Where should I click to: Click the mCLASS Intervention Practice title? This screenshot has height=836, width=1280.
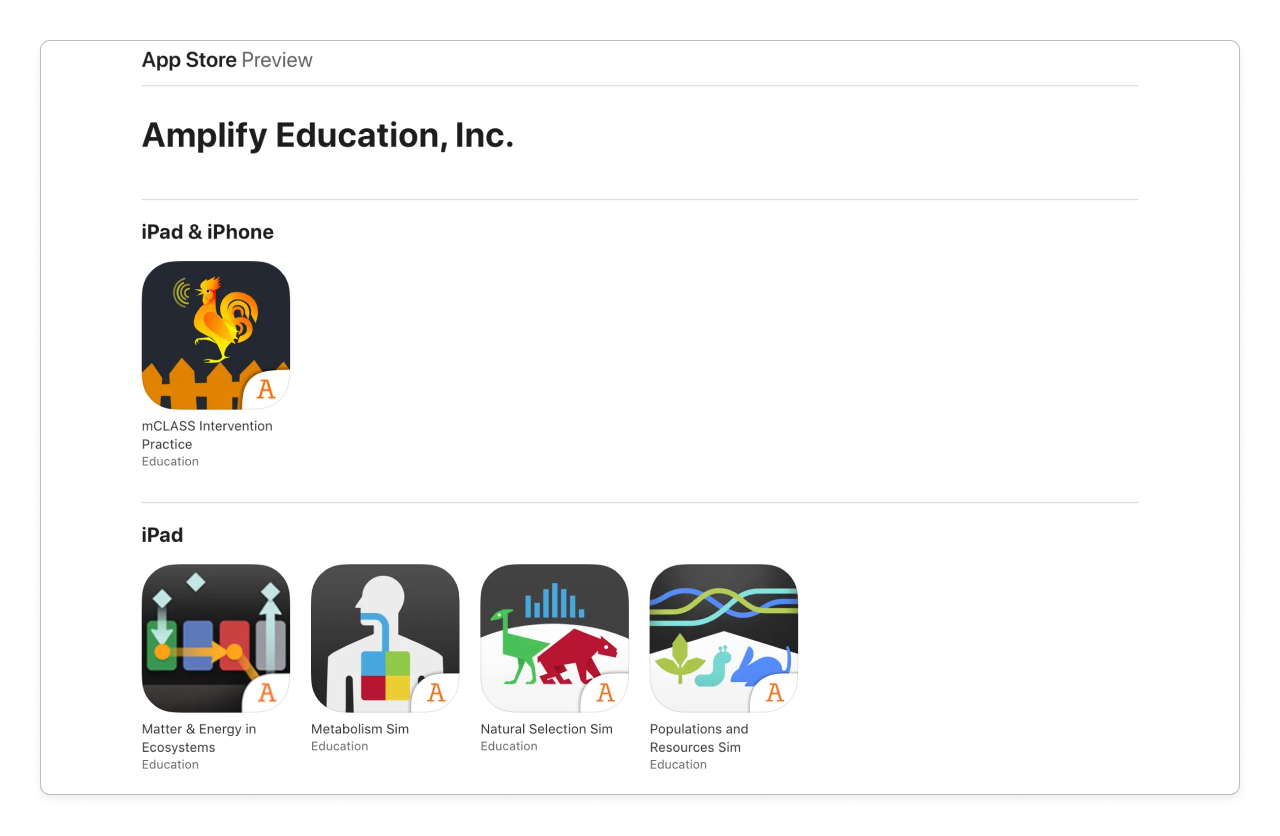[207, 435]
